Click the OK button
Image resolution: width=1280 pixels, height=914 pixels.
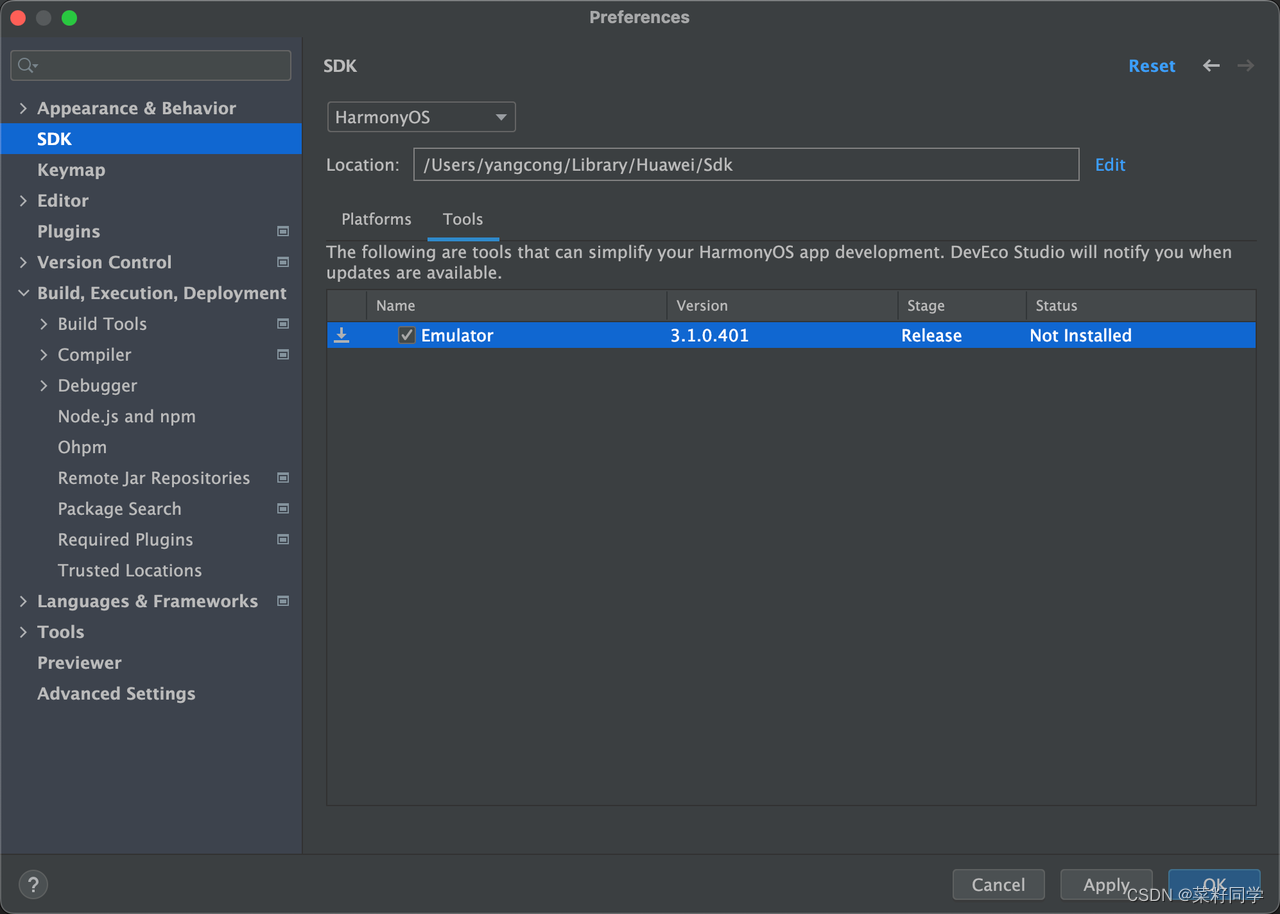1214,885
